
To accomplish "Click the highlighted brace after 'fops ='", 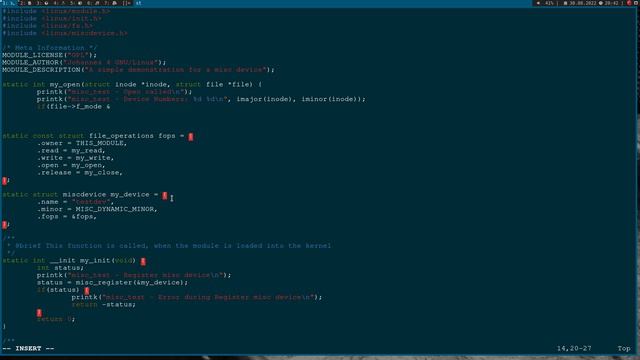I will (191, 137).
